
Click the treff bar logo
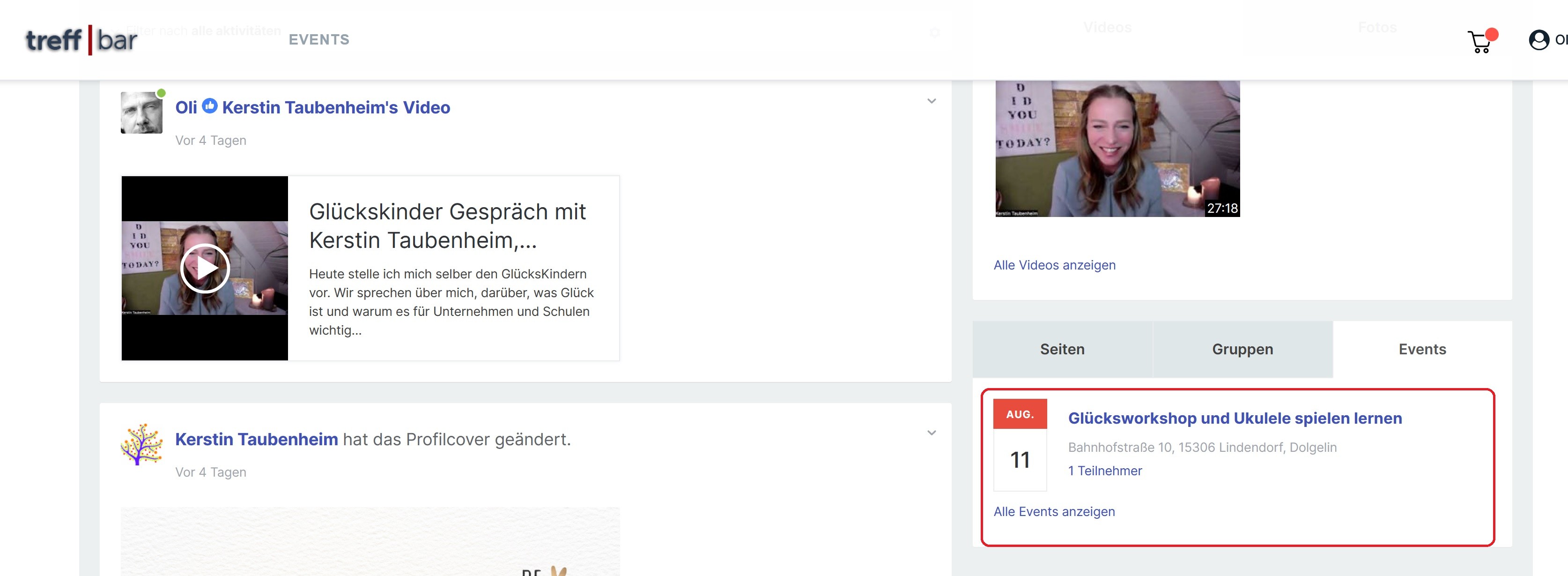(x=81, y=40)
